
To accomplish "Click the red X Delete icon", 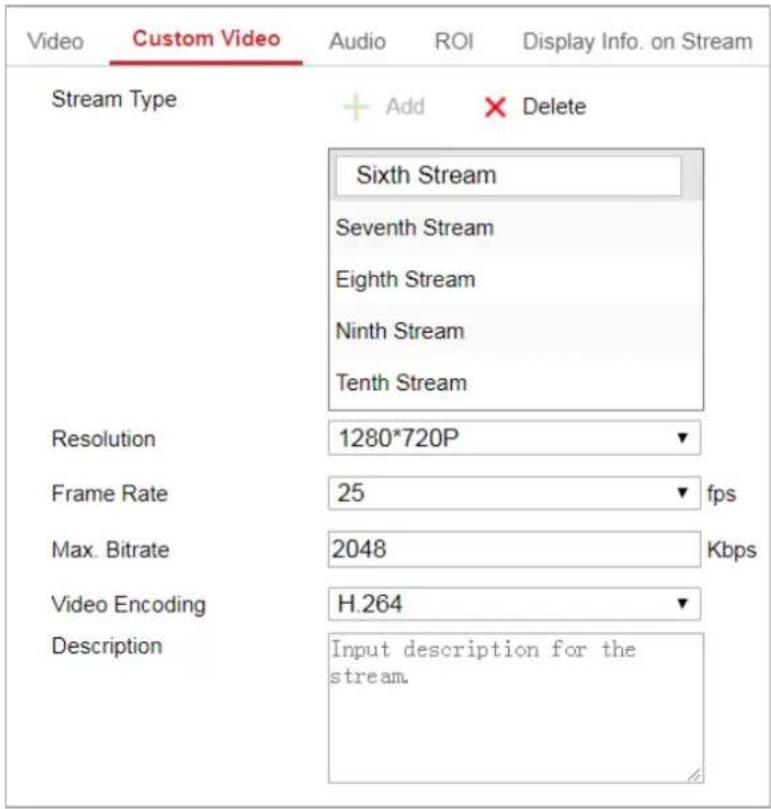I will [495, 107].
